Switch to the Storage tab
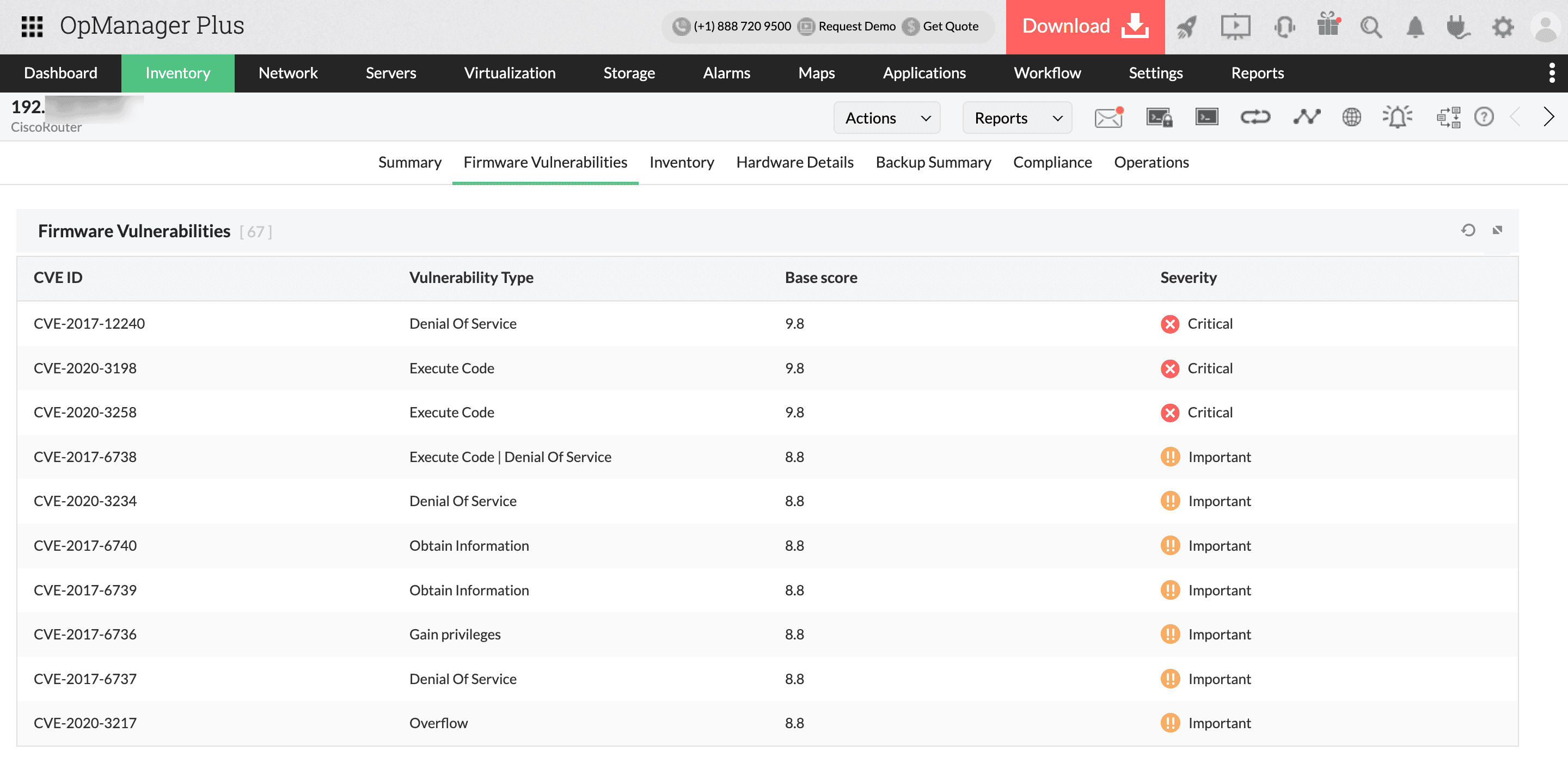This screenshot has height=763, width=1568. click(x=629, y=73)
